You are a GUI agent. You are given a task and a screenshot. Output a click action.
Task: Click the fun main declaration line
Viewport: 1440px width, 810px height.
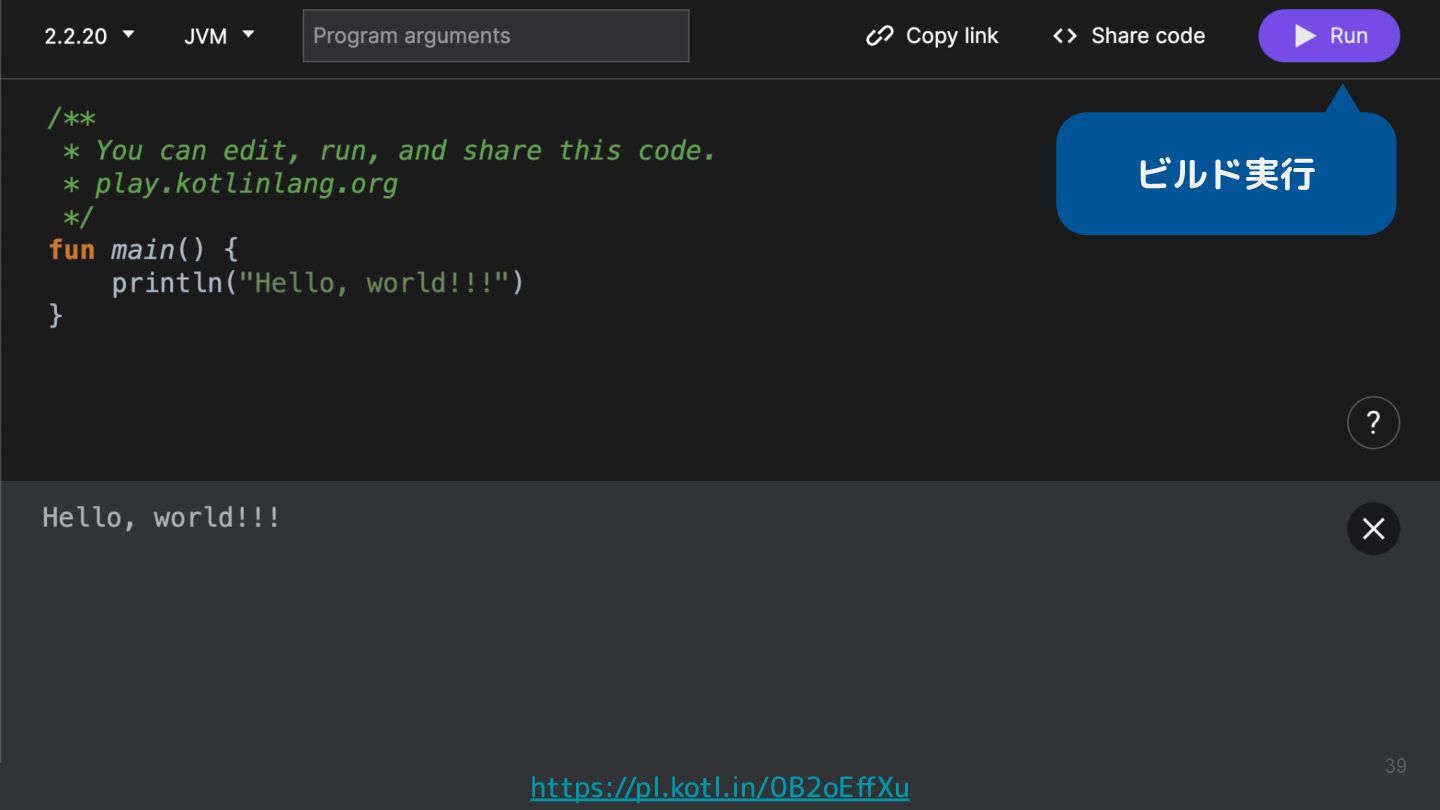[143, 249]
